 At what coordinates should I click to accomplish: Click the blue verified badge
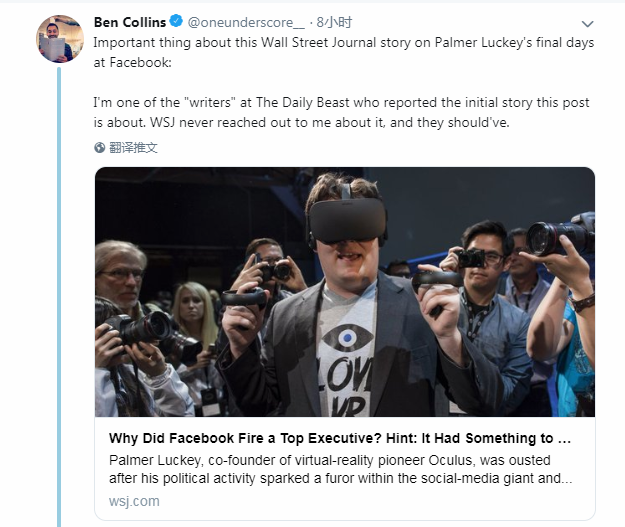pyautogui.click(x=175, y=22)
